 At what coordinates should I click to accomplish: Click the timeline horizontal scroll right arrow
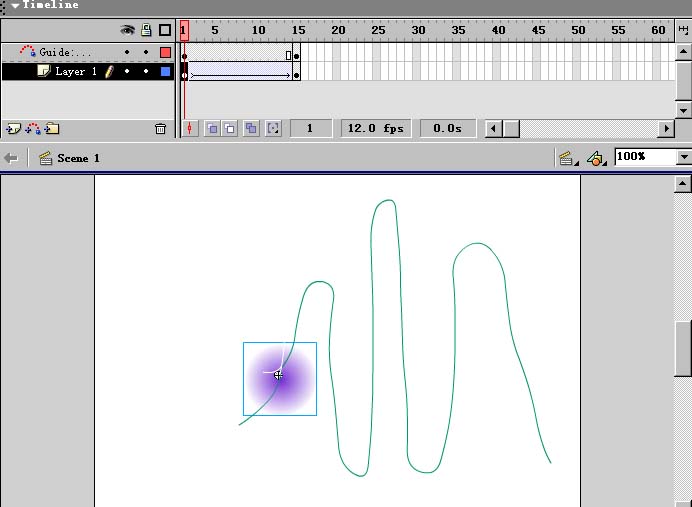click(666, 129)
